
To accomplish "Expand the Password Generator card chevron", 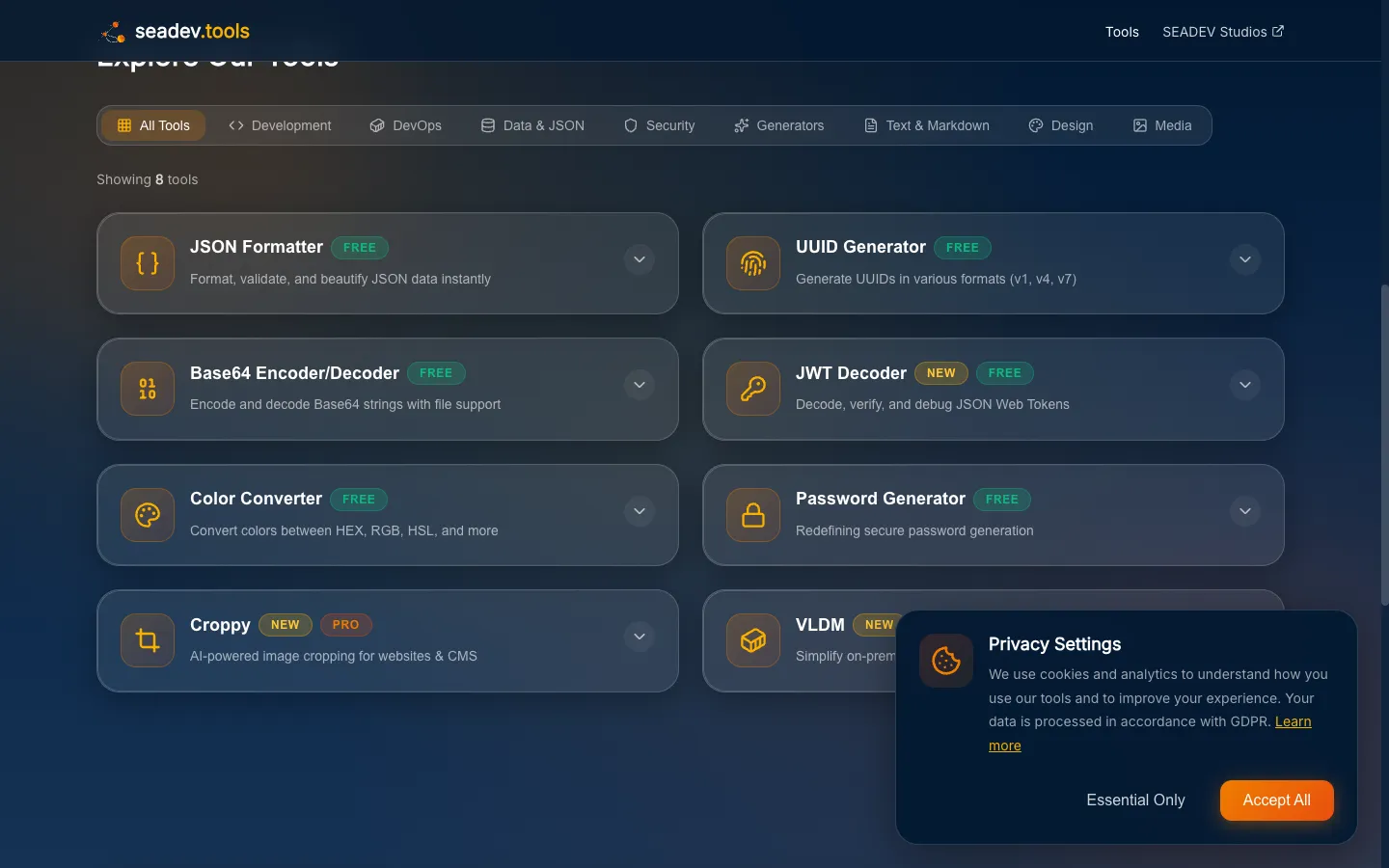I will (1245, 511).
